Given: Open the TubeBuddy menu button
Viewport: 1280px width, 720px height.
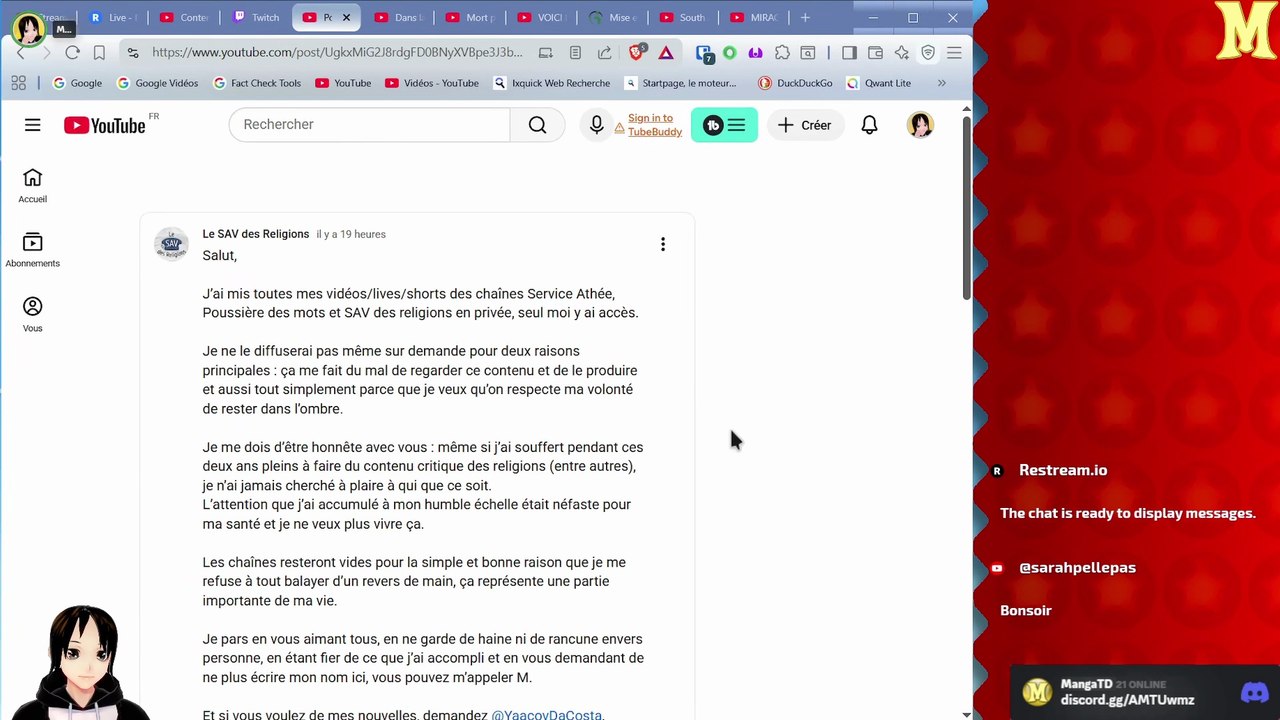Looking at the screenshot, I should [x=724, y=125].
